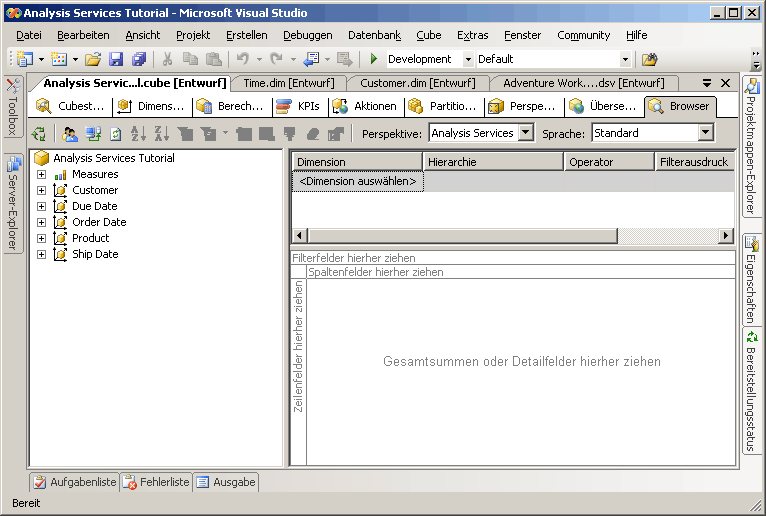Click the Sort Descending icon
This screenshot has width=766, height=516.
coord(162,133)
